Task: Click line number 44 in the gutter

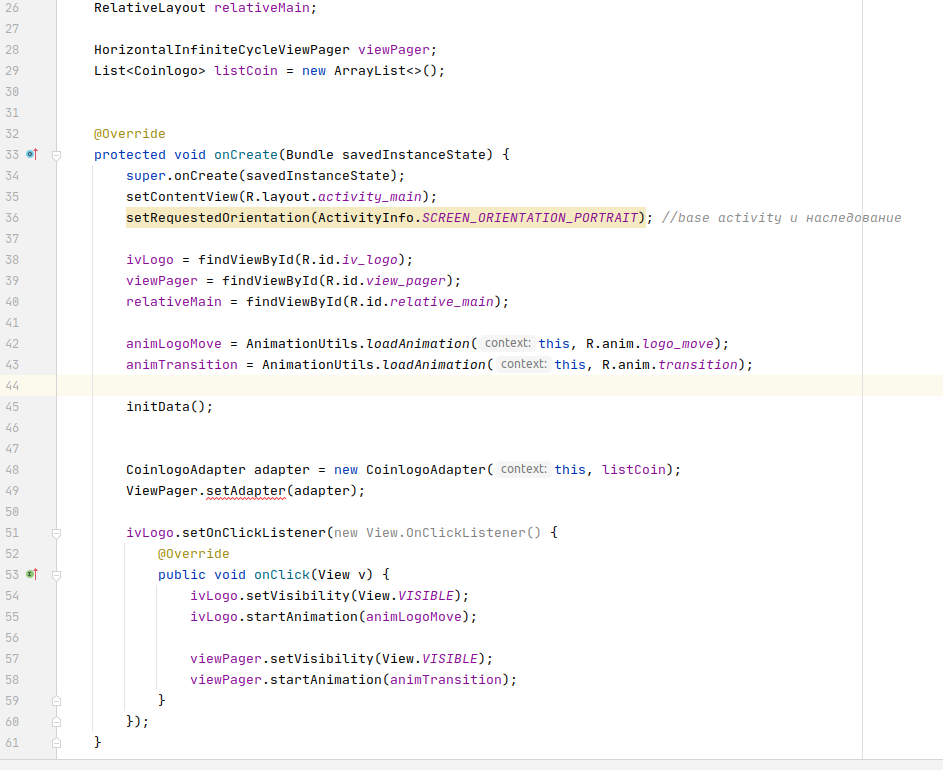Action: pyautogui.click(x=12, y=386)
